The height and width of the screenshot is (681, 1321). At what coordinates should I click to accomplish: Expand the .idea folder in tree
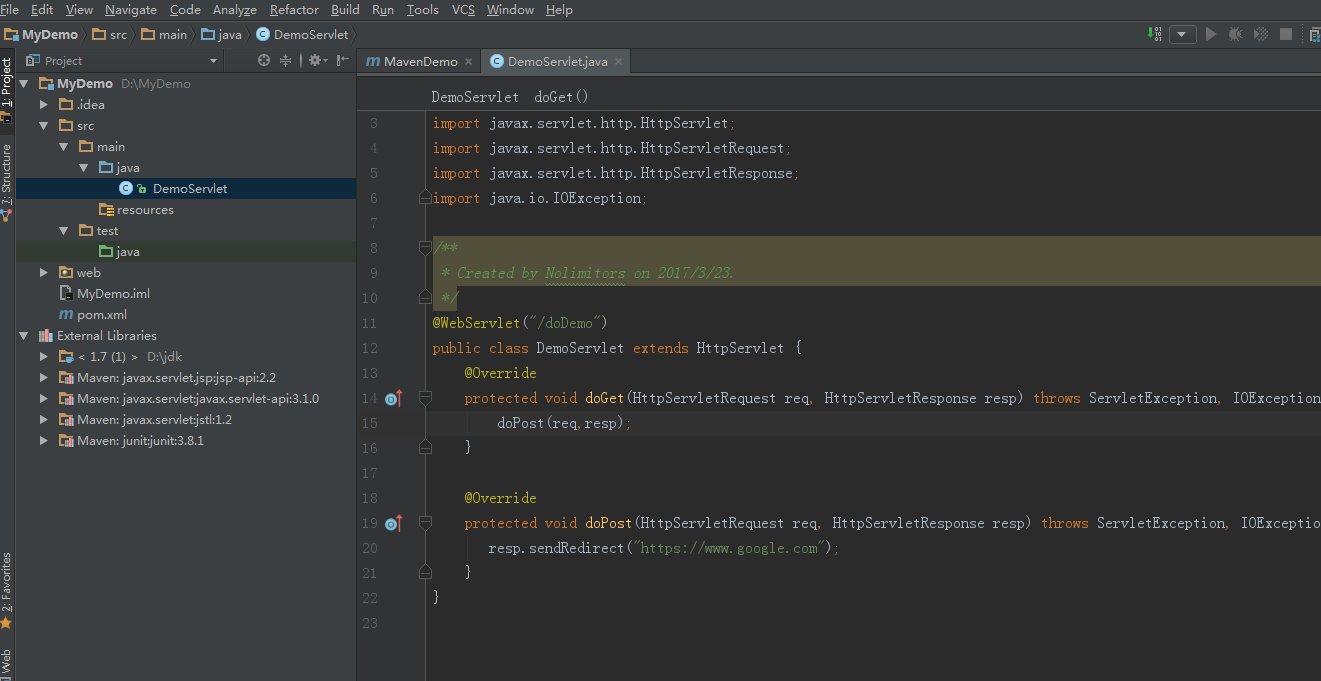tap(44, 104)
